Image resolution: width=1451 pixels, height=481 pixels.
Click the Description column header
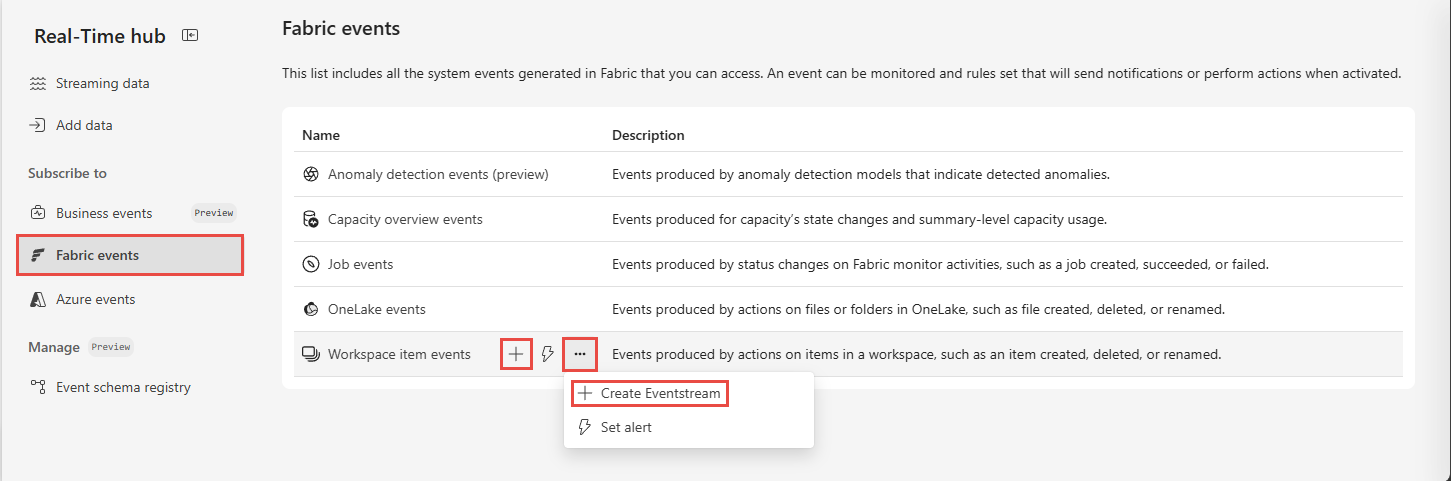[648, 135]
